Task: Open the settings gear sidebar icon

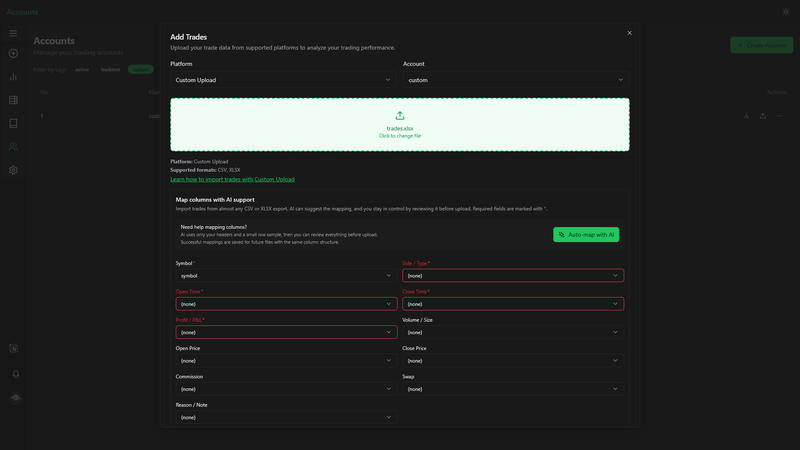Action: pyautogui.click(x=13, y=170)
